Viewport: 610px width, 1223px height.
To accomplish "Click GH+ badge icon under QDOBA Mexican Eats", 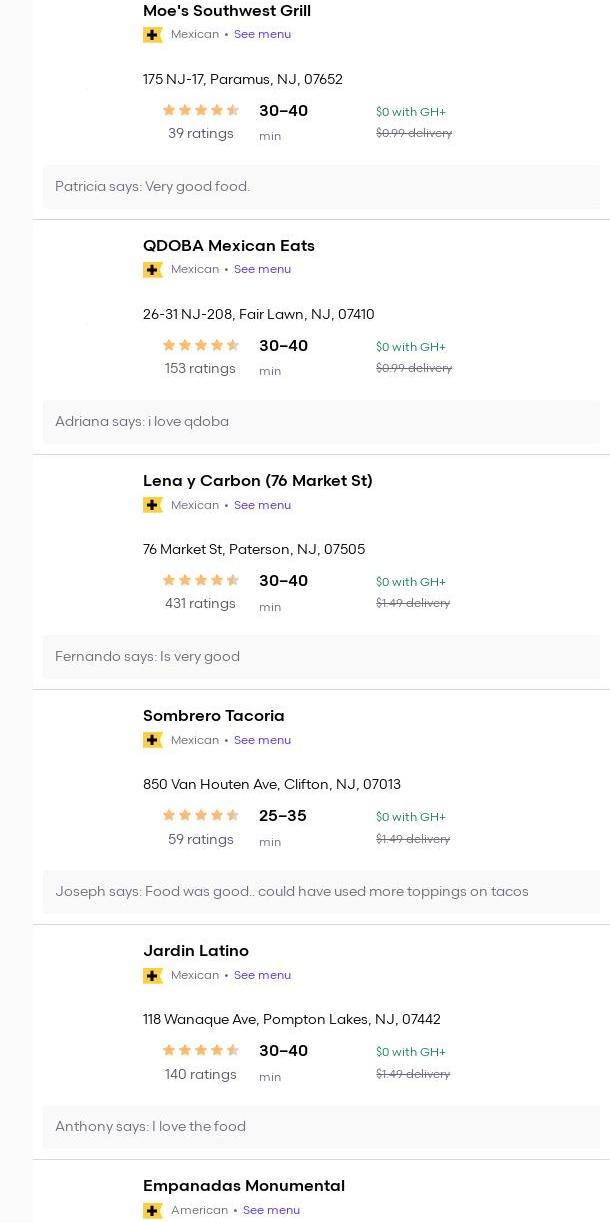I will click(x=153, y=270).
